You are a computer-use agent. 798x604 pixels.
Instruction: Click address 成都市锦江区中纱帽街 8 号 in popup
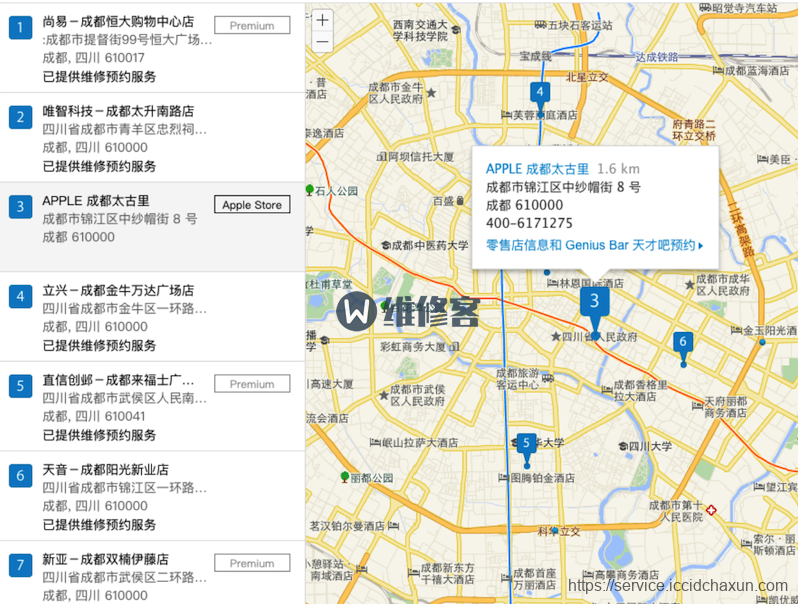pos(563,187)
